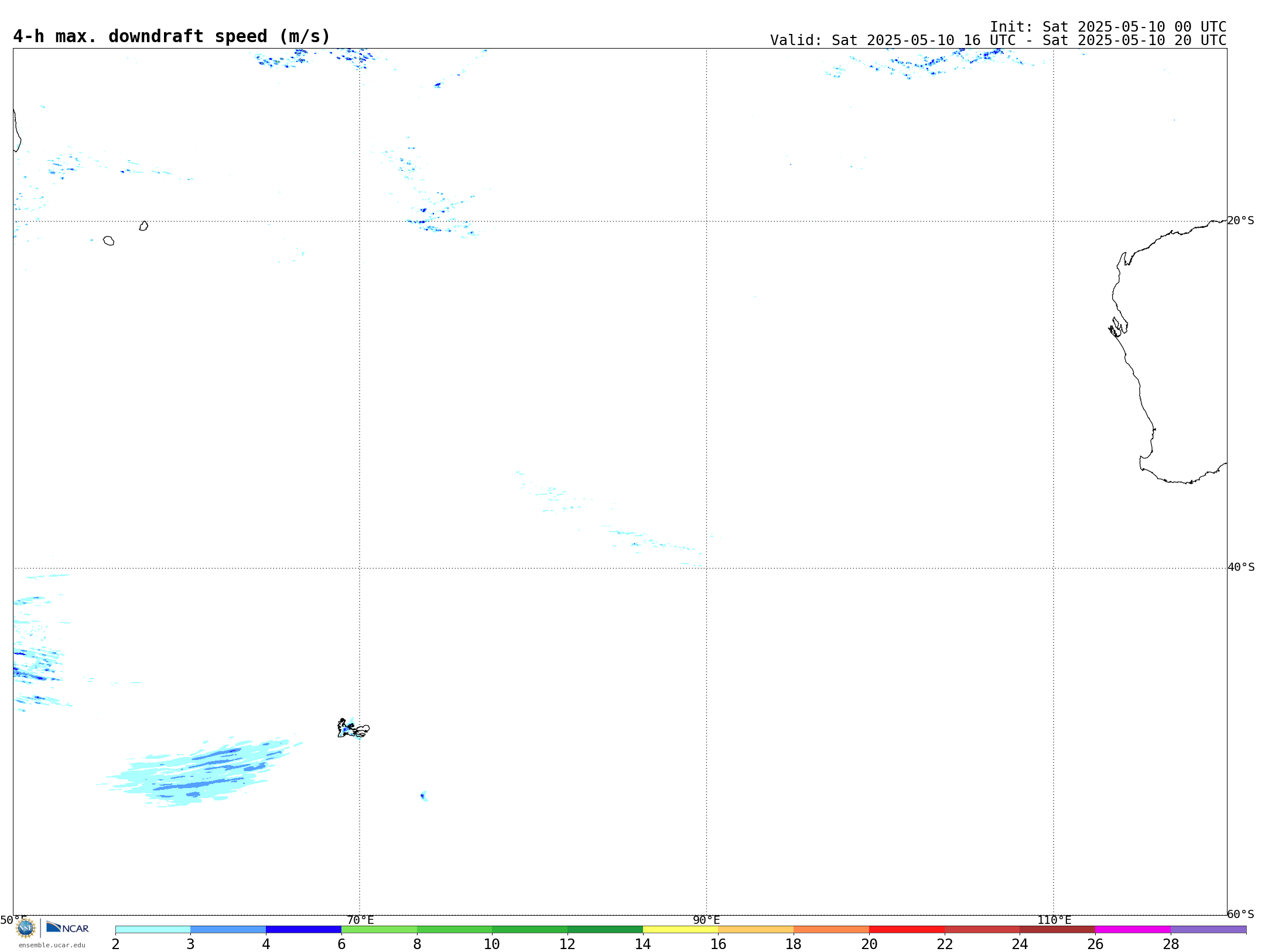Click the large cyan downdraft patch southwest of Kerguelen
Screen dimensions: 1265x952
tap(199, 773)
